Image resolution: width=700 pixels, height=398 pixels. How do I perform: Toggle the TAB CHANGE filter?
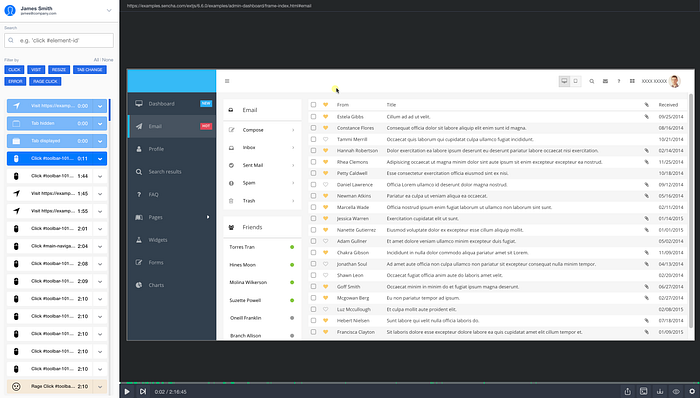[90, 70]
